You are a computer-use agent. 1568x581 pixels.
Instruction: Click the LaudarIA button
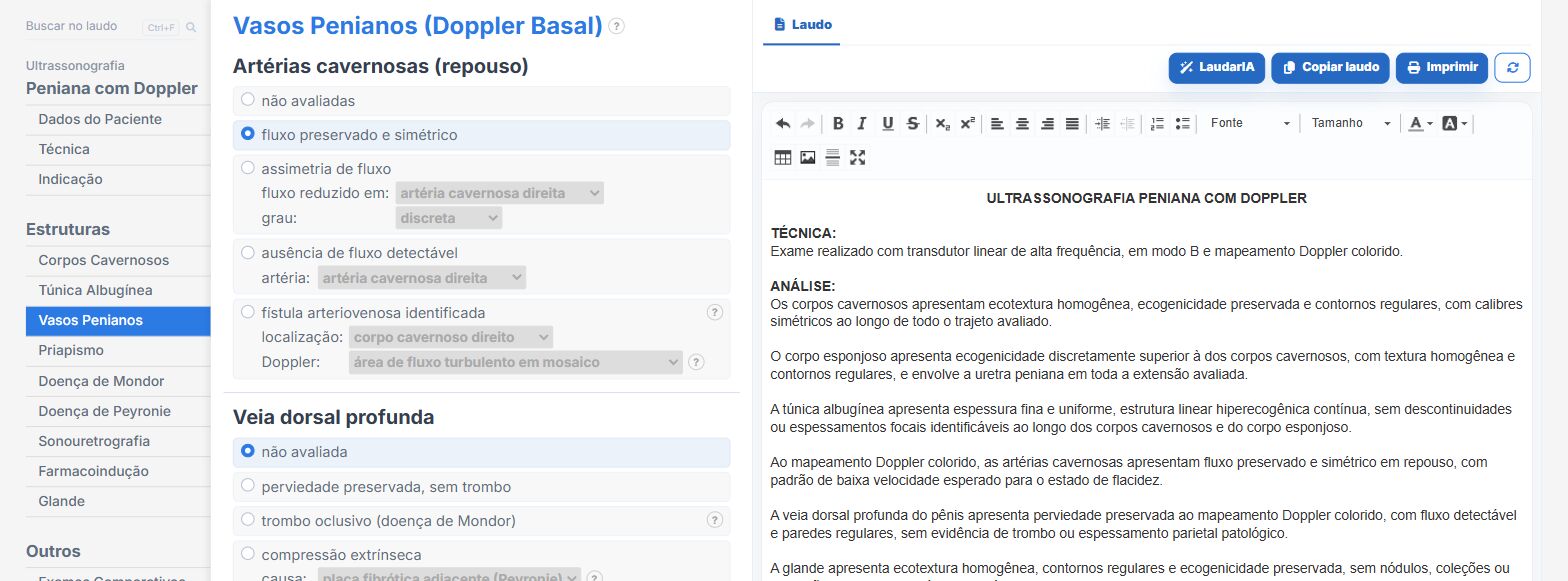(x=1217, y=68)
